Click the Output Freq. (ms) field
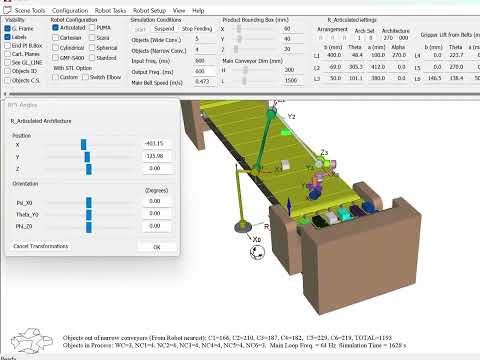This screenshot has height=360, width=480. [205, 71]
